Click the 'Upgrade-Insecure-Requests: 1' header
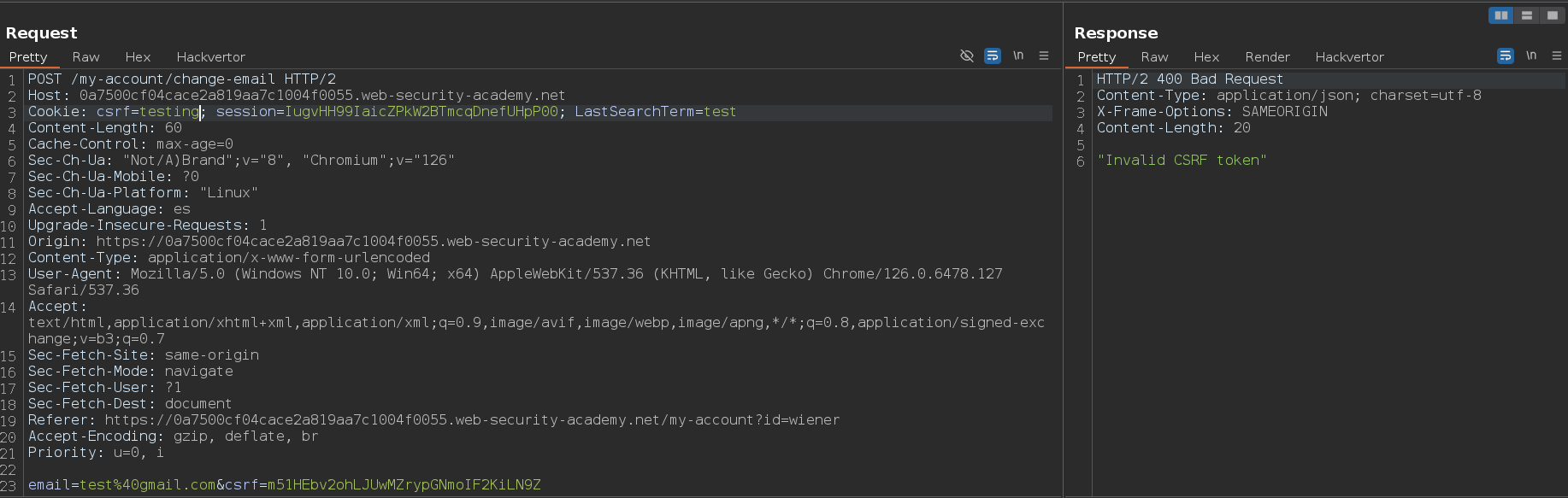The height and width of the screenshot is (498, 1568). (x=148, y=226)
